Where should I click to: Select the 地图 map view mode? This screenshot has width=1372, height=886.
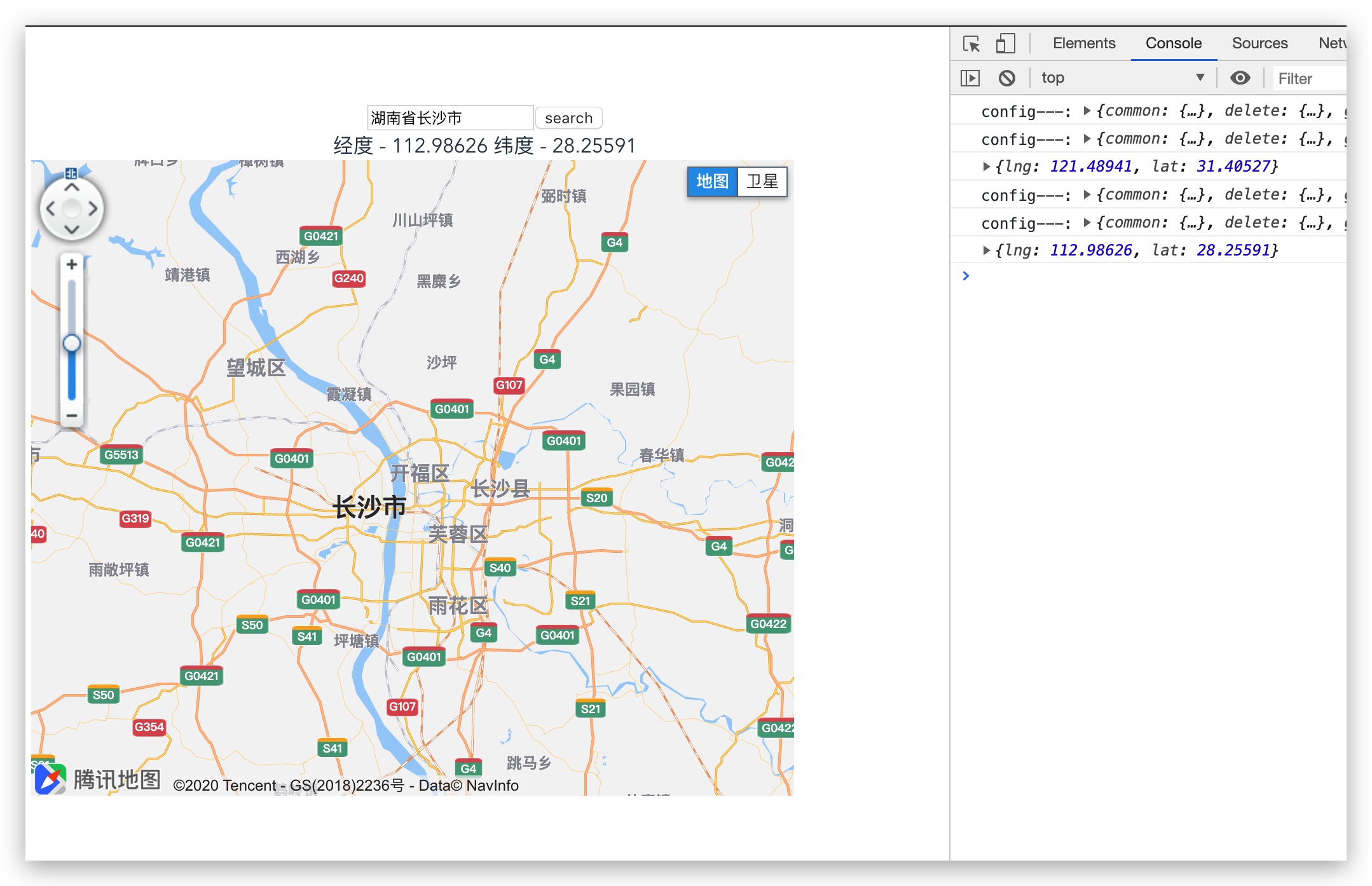(712, 182)
